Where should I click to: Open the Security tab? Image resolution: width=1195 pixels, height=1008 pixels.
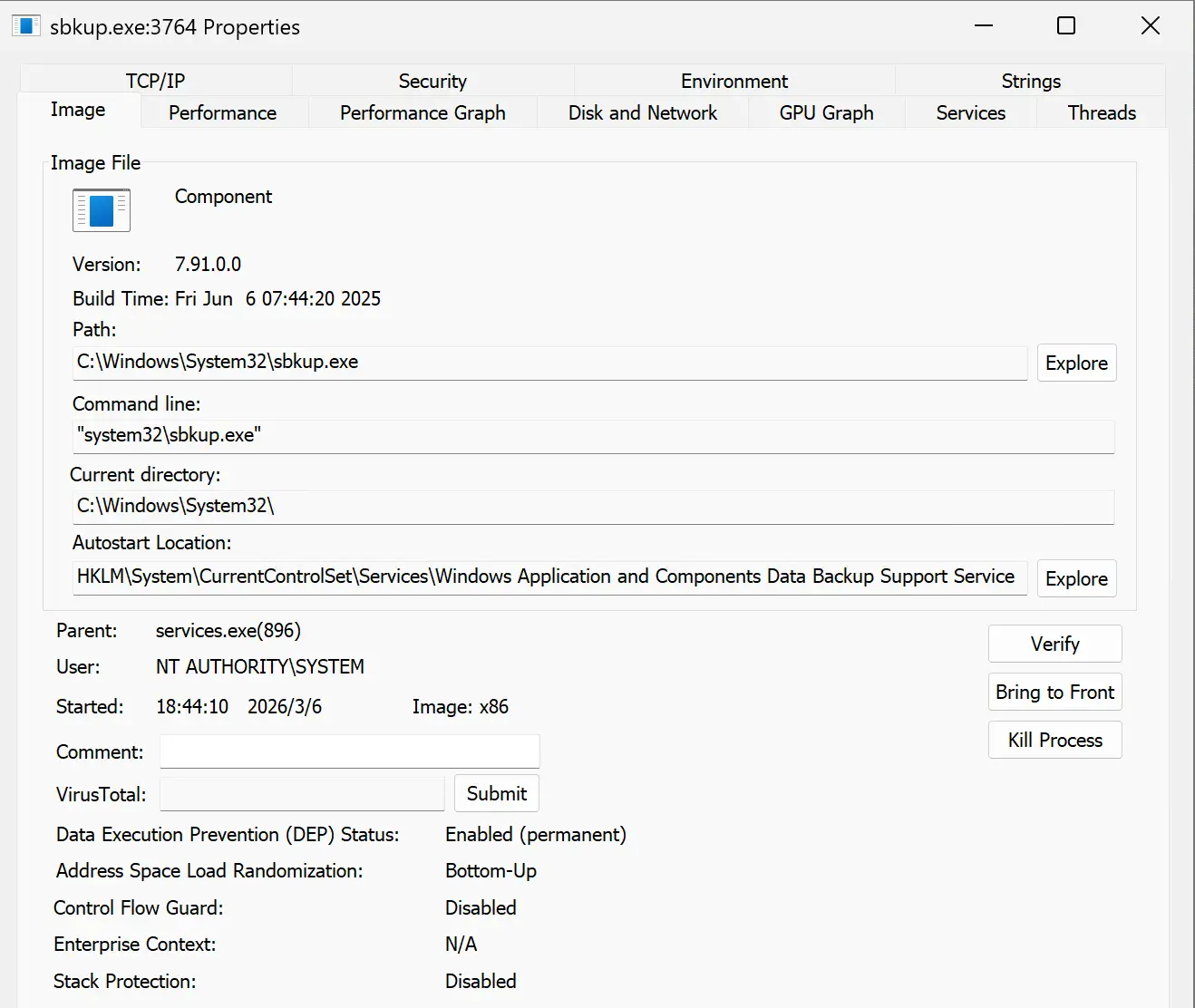[432, 81]
